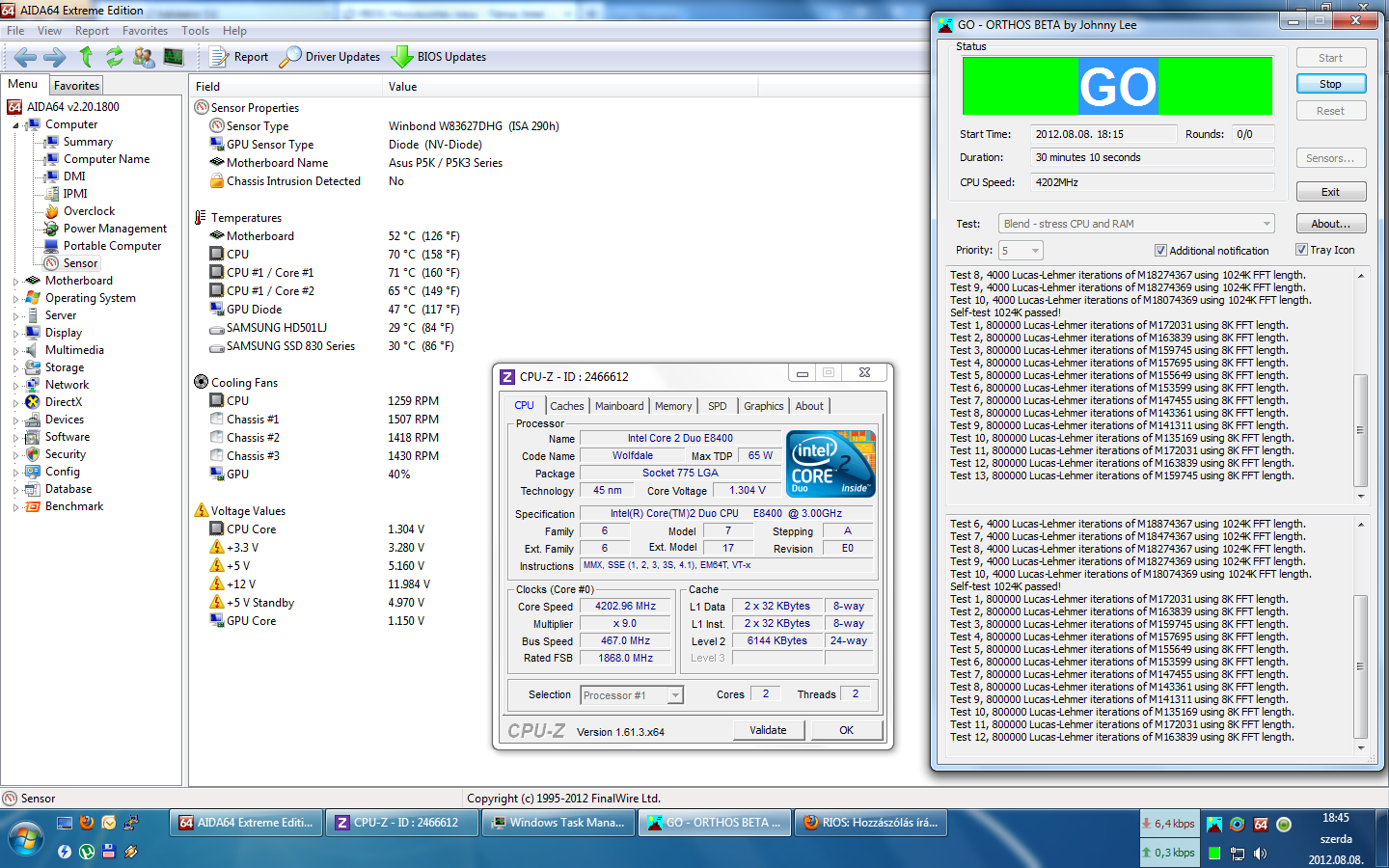Click the network tray icon
This screenshot has width=1389, height=868.
pos(1238,853)
